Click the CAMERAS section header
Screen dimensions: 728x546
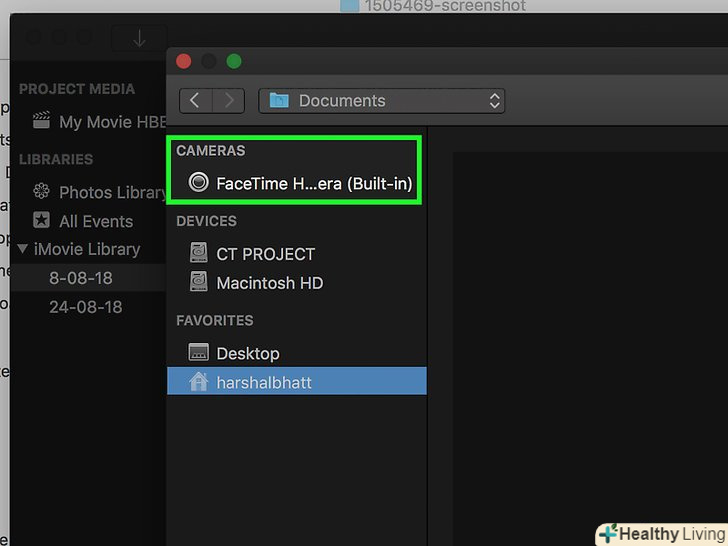point(211,150)
